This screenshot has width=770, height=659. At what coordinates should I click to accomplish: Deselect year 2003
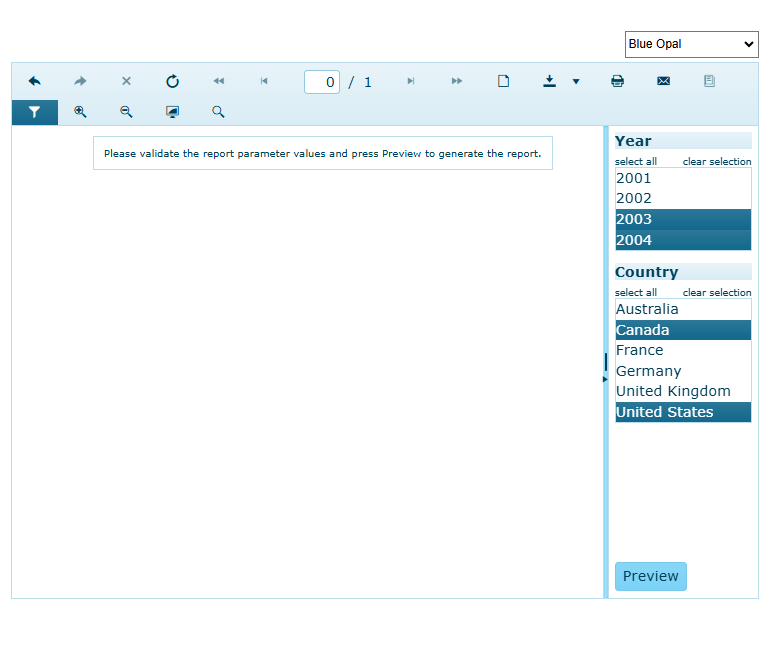683,219
